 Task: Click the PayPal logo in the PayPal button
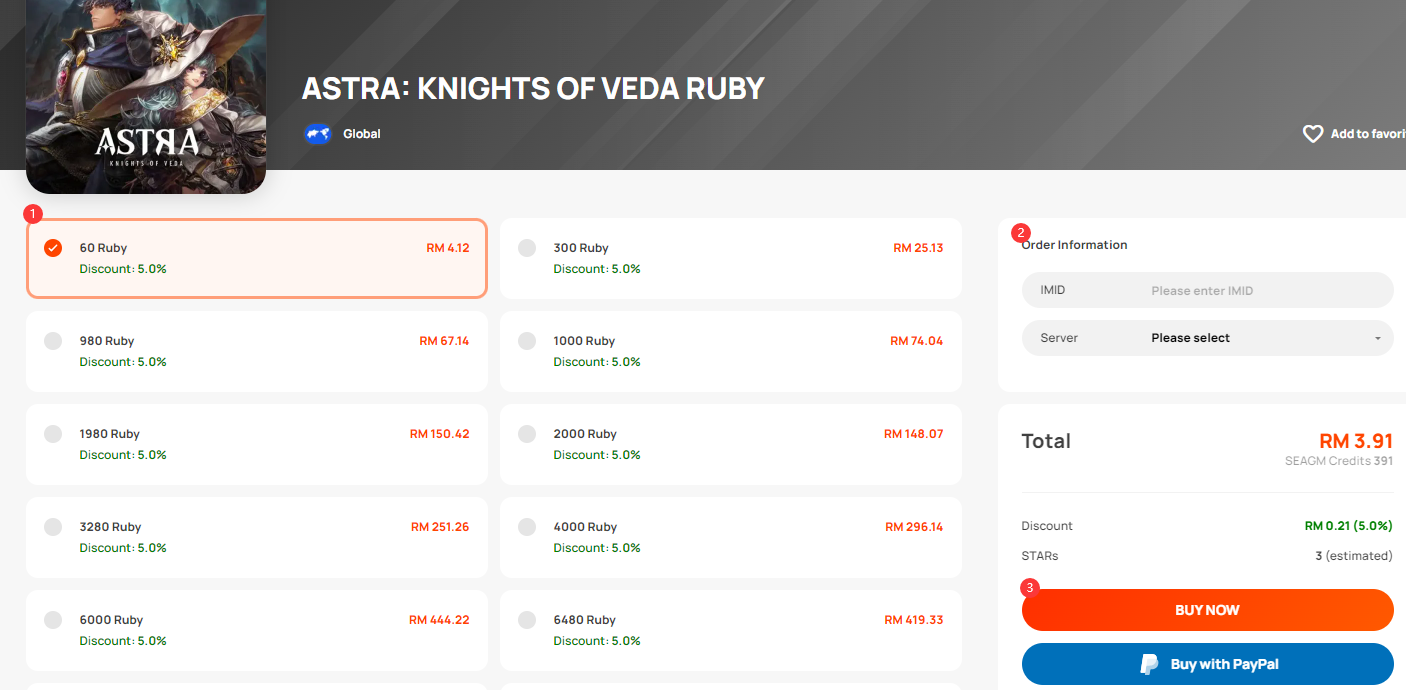click(1150, 664)
